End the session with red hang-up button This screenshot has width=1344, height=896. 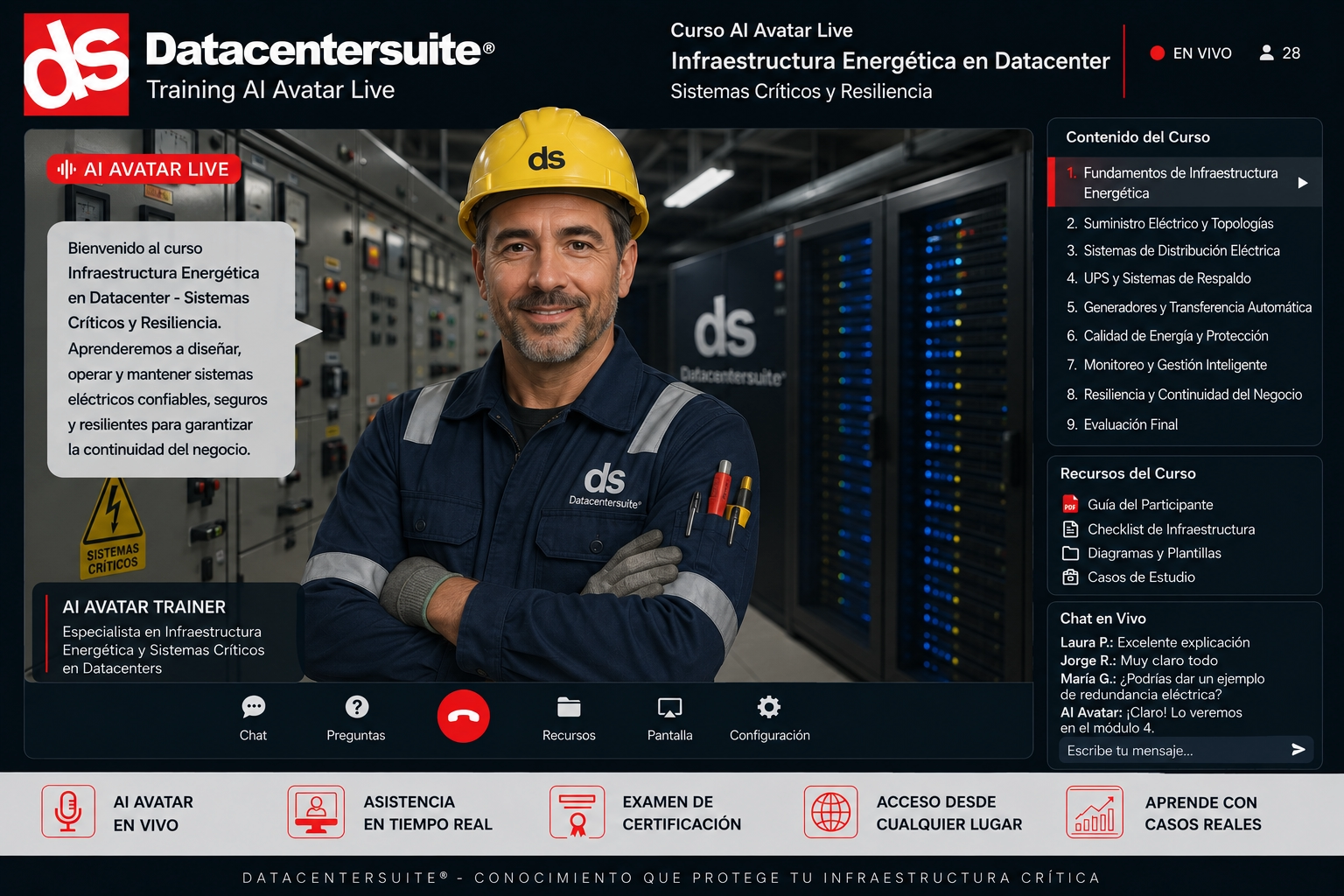point(463,716)
